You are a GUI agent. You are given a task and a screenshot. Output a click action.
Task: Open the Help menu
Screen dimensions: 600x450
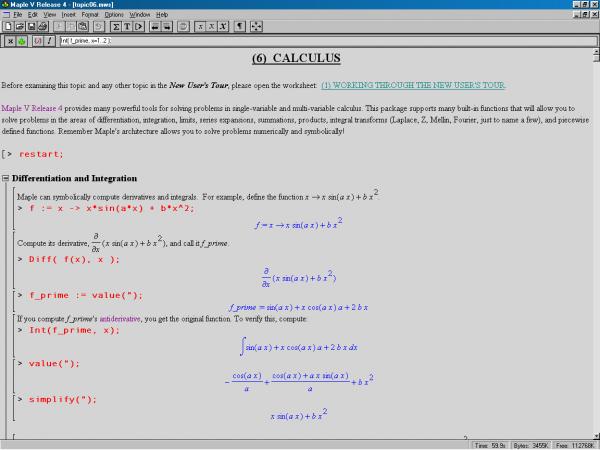[162, 15]
